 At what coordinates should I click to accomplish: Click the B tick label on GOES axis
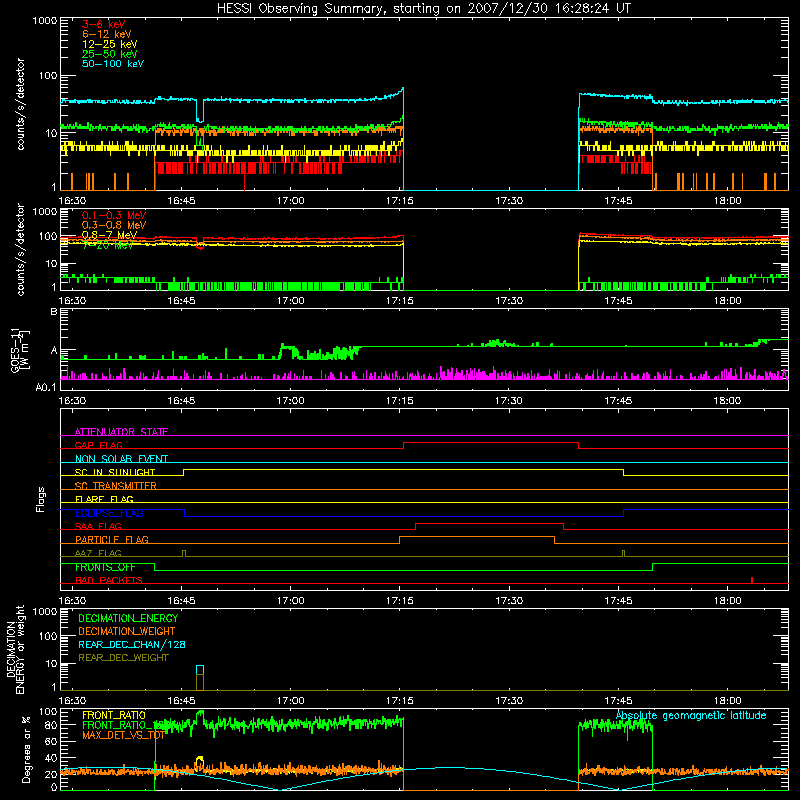[54, 312]
